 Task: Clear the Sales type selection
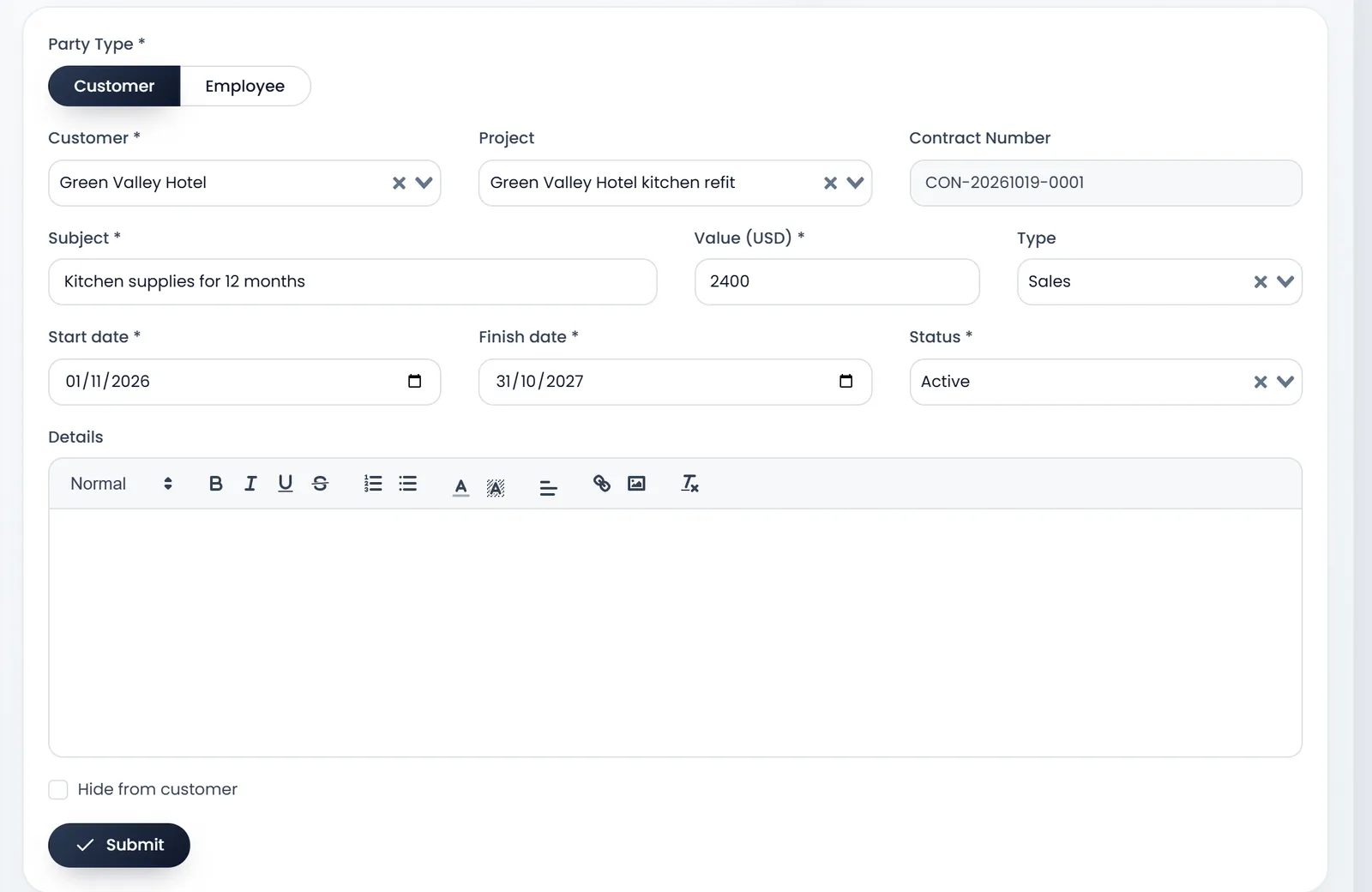coord(1261,282)
